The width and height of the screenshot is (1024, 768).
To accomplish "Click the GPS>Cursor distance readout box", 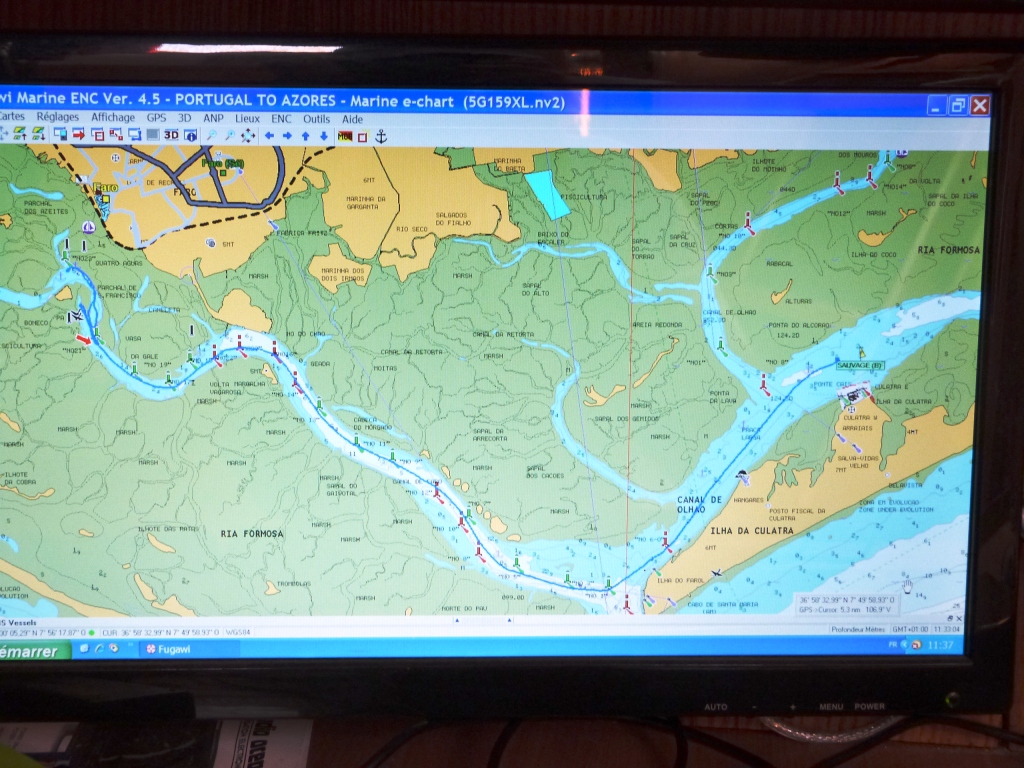I will [x=847, y=605].
